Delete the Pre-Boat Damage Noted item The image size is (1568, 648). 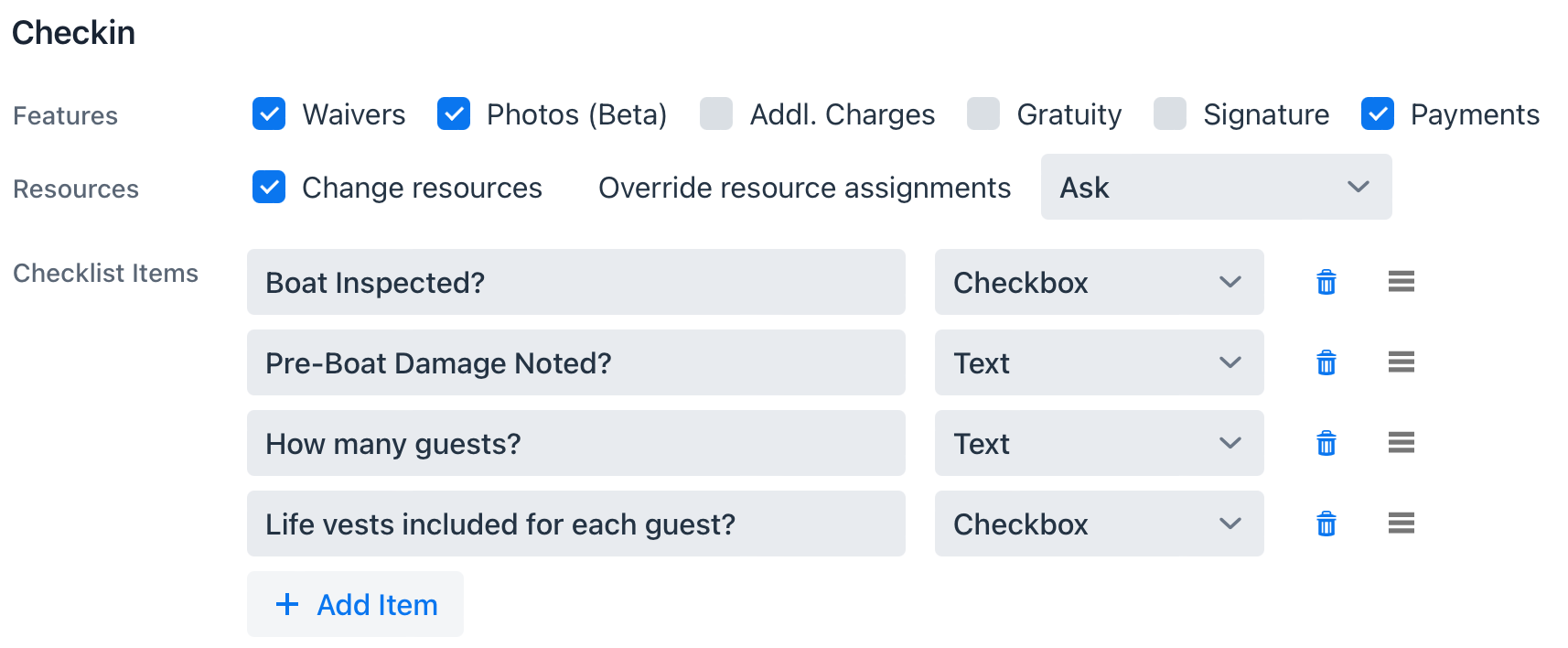pyautogui.click(x=1326, y=362)
